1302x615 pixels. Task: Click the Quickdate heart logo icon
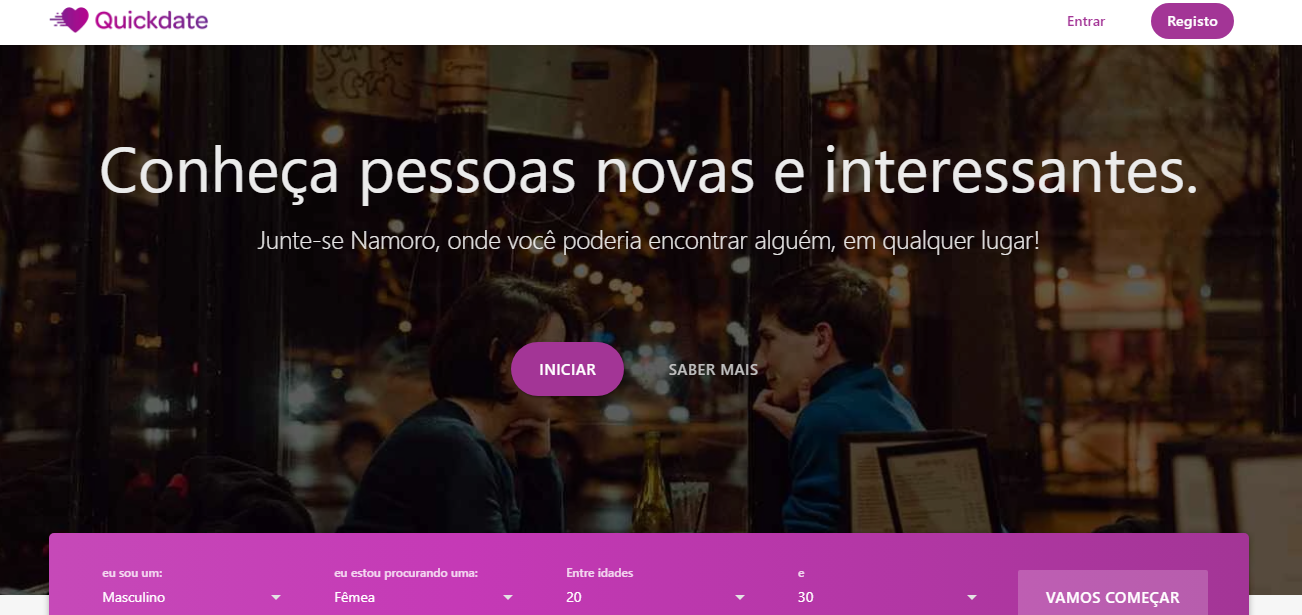70,20
